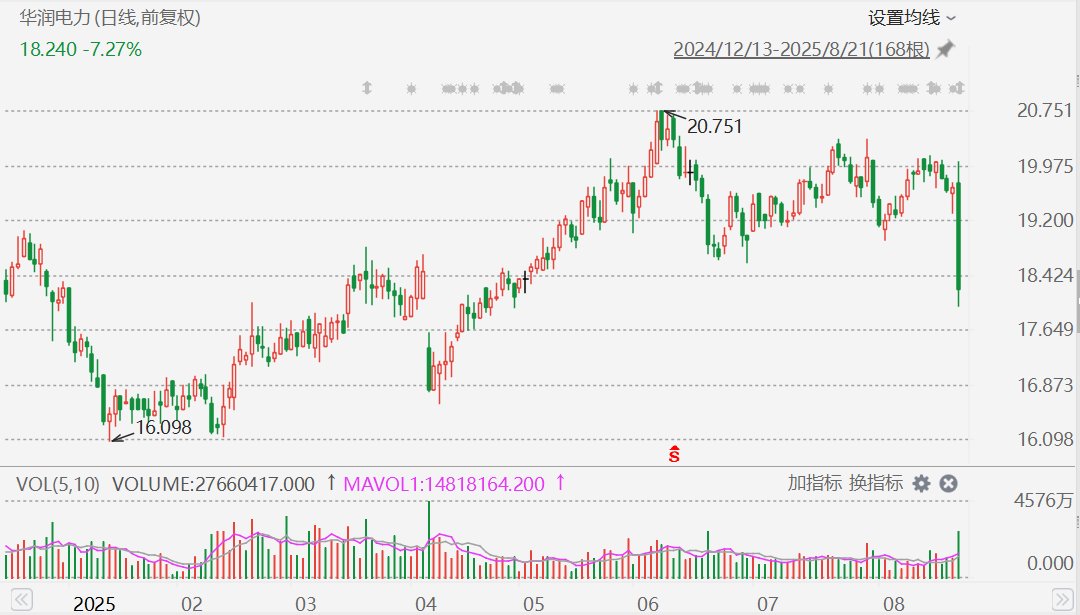Screen dimensions: 1080x615
Task: Click the leftmost event marker above the chart
Action: 367,88
